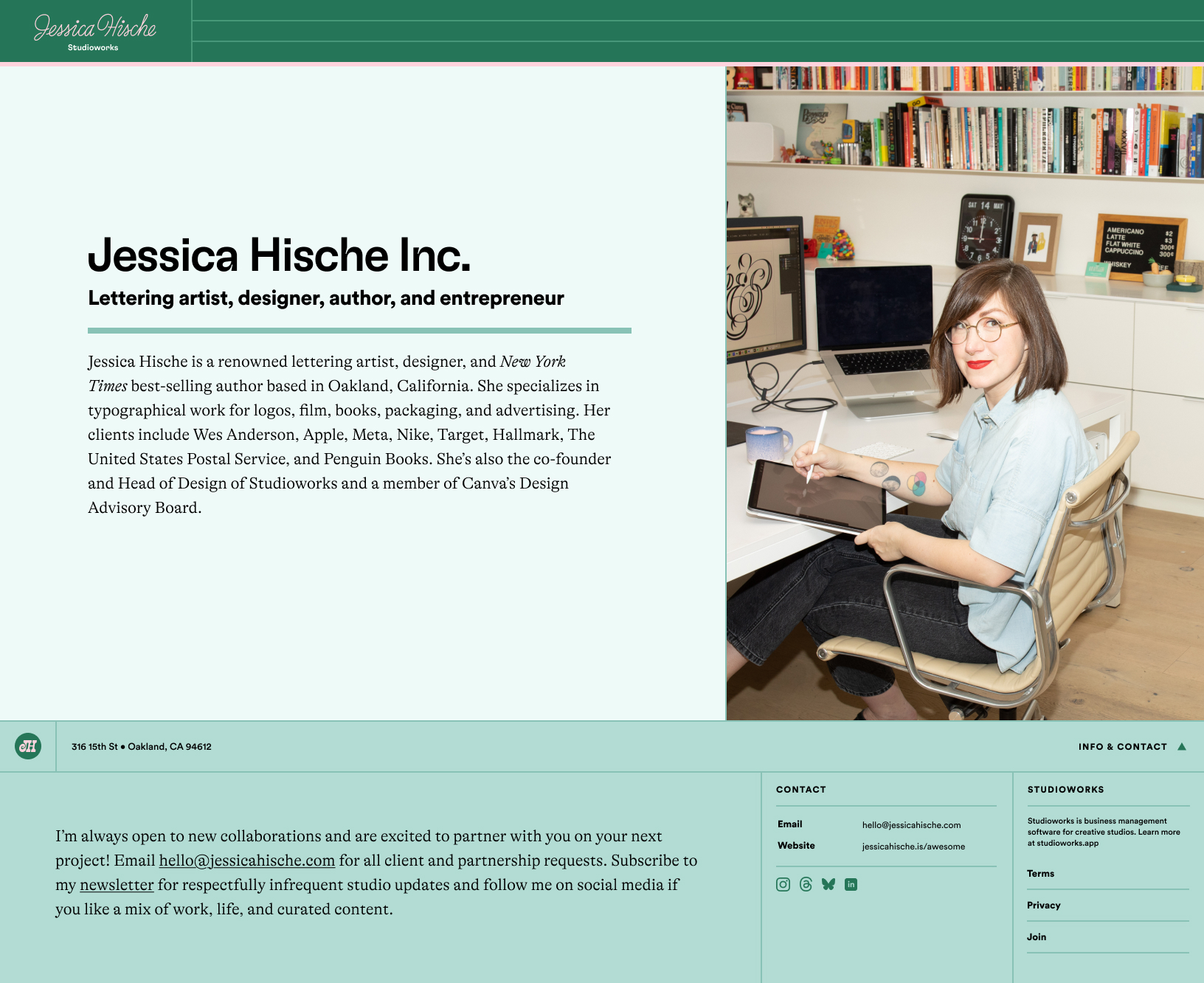Image resolution: width=1204 pixels, height=983 pixels.
Task: Click the Threads social icon
Action: point(806,884)
